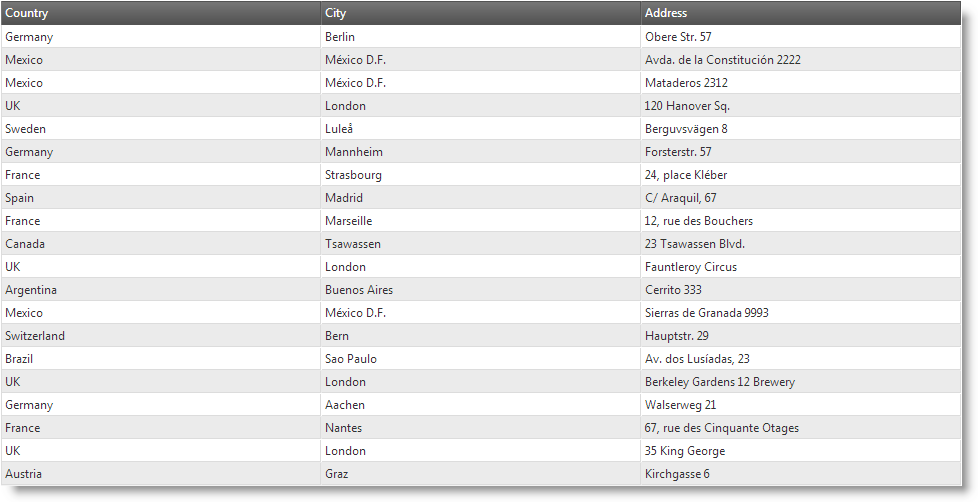Click the Berkeley Gardens 12 Brewery cell
This screenshot has width=978, height=502.
click(720, 382)
